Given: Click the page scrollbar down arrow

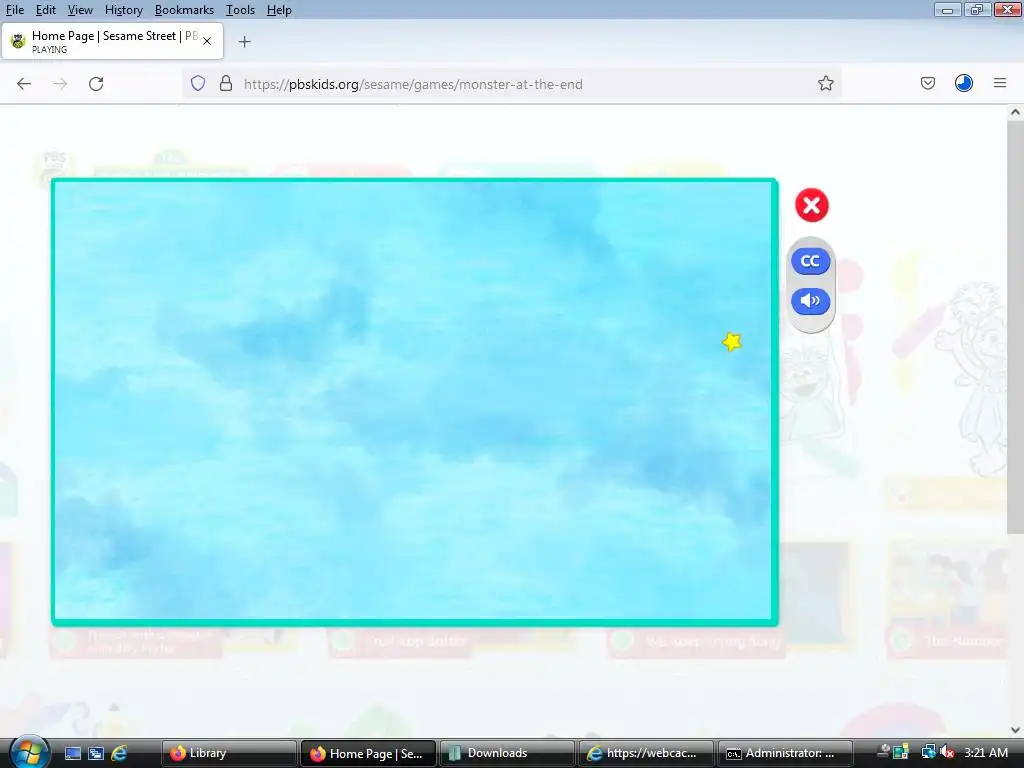Looking at the screenshot, I should click(x=1016, y=730).
